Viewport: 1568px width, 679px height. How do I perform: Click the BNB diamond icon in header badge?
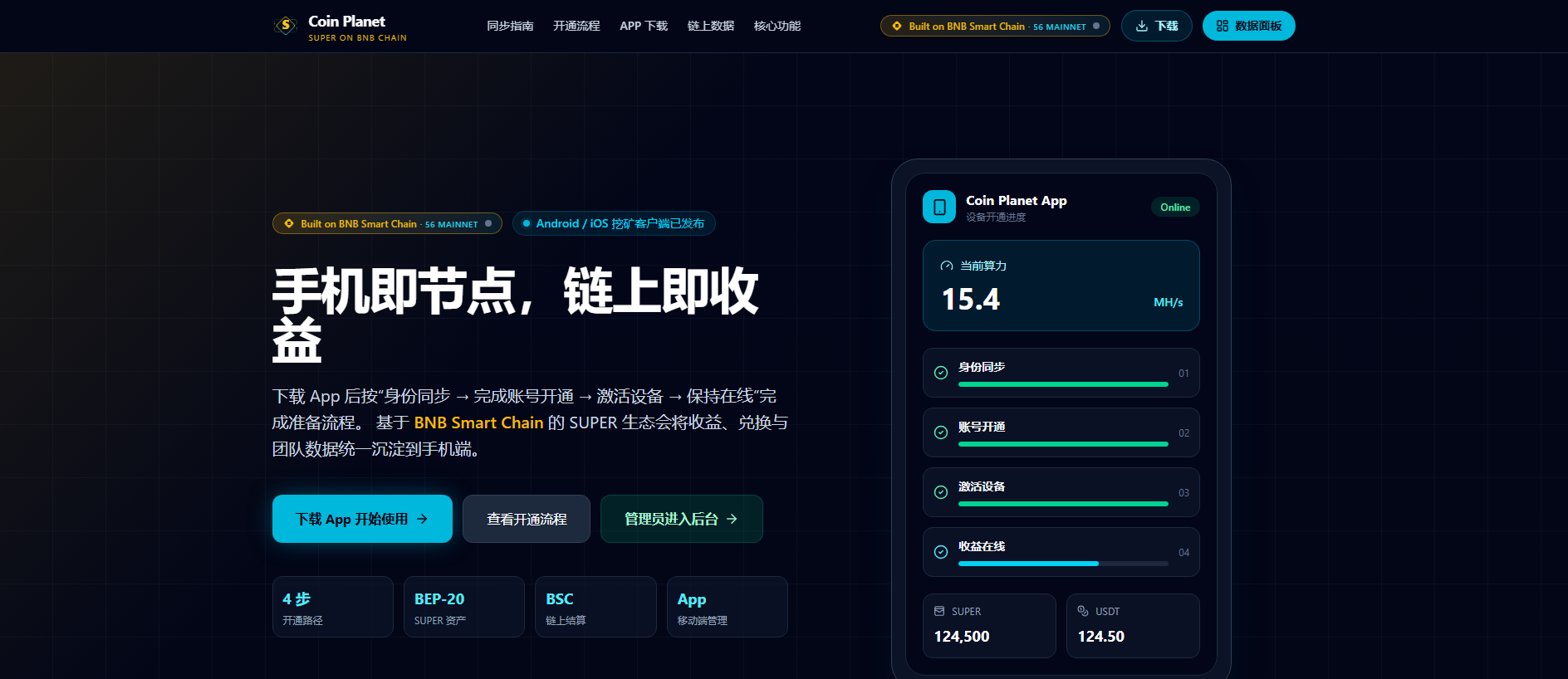click(897, 26)
